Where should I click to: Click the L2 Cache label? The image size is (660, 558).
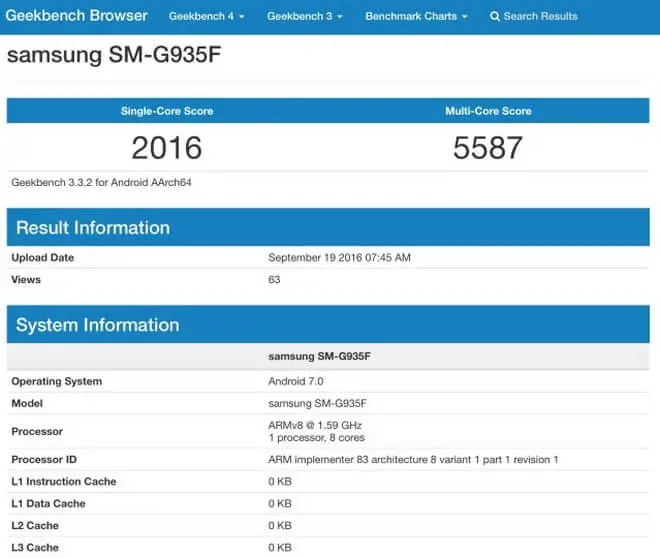pos(35,526)
